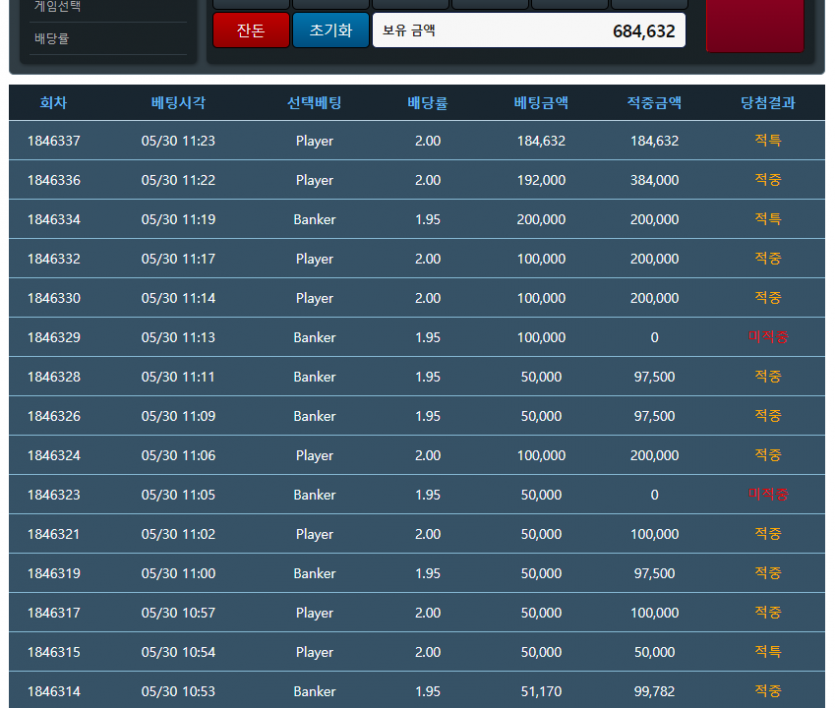Click the 384,000 winning amount
The image size is (835, 708).
pos(654,180)
